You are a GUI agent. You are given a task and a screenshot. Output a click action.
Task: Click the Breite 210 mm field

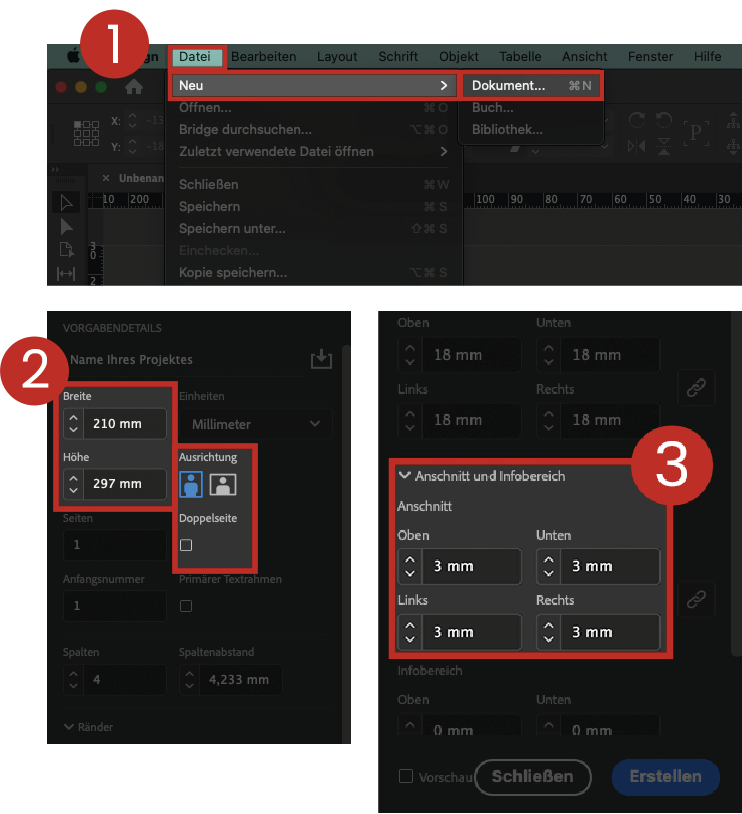125,424
